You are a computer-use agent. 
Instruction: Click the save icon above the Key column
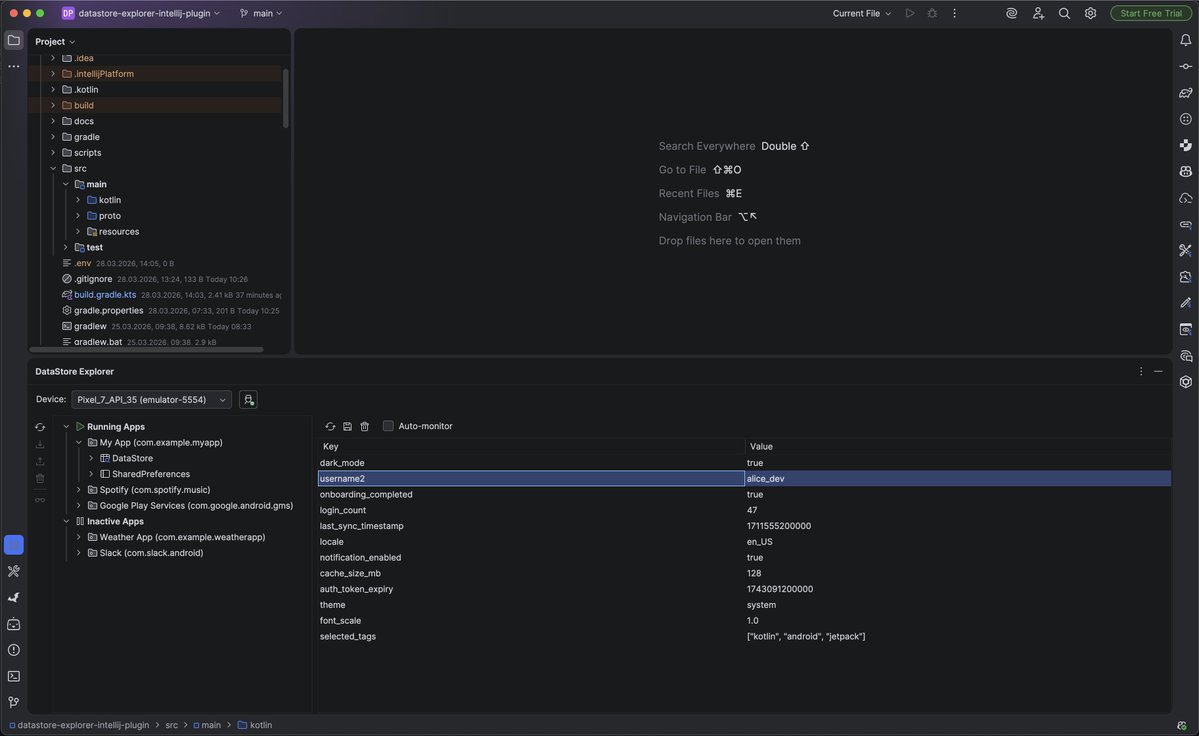pyautogui.click(x=347, y=426)
